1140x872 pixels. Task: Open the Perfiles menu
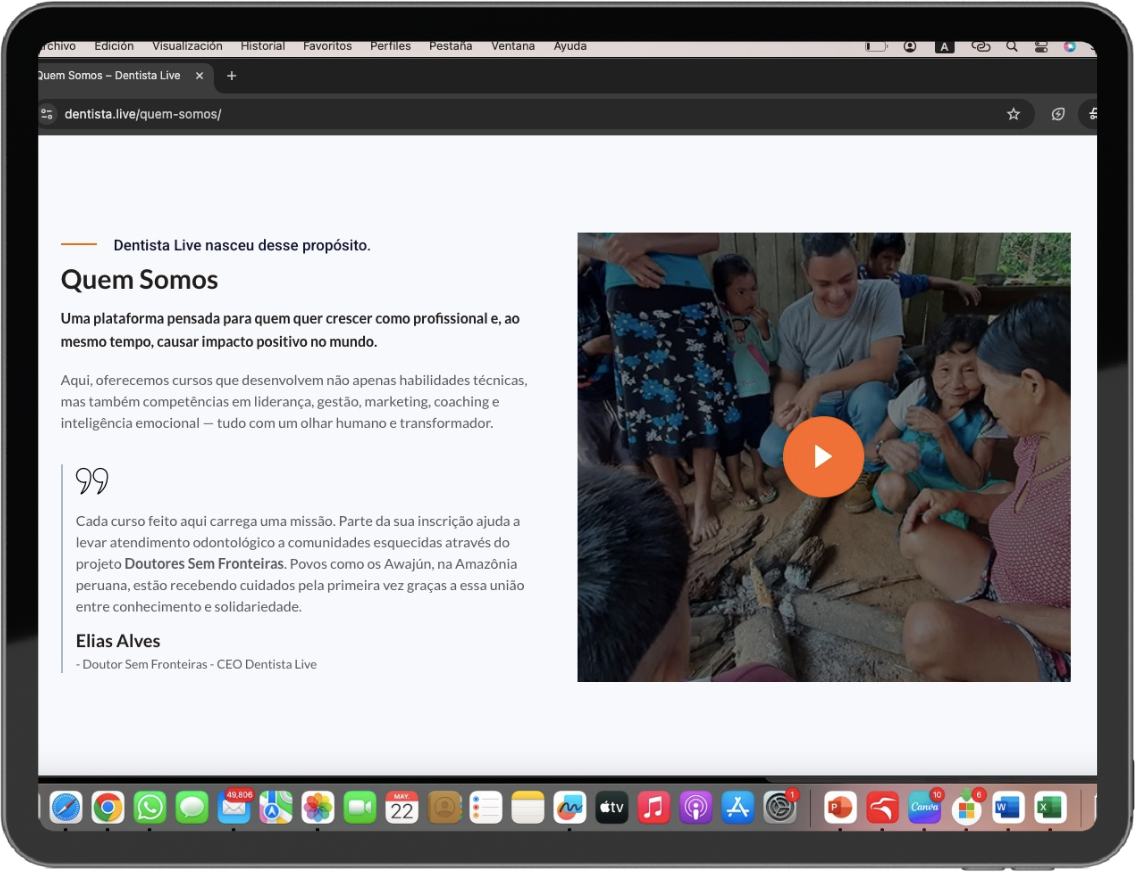390,47
